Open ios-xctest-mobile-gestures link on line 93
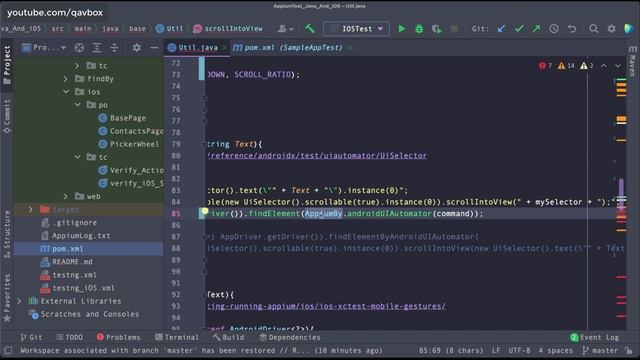Screen dimensions: 640x360 [x=327, y=306]
